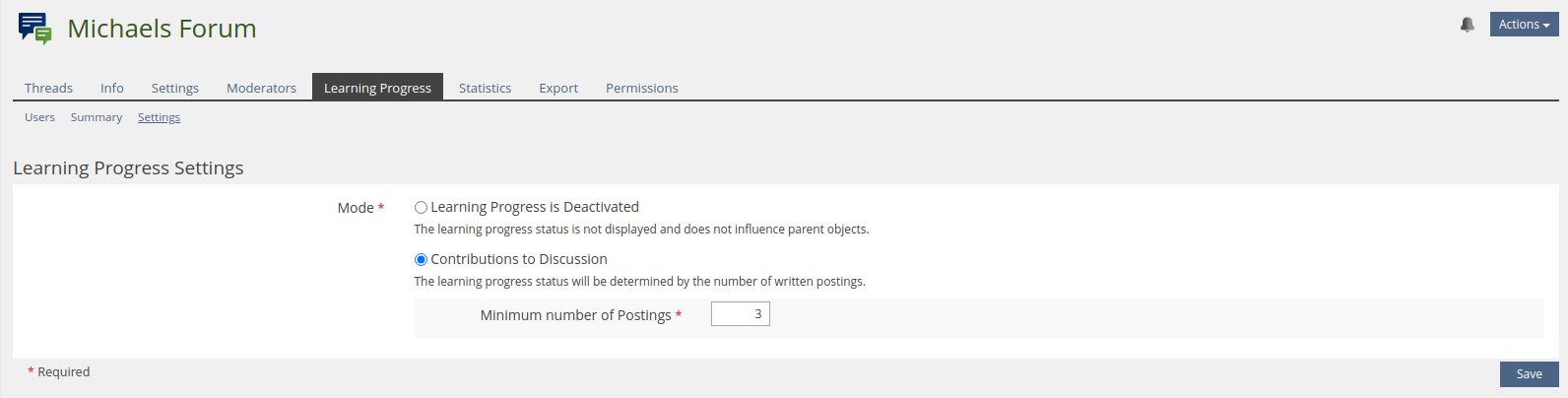1568x398 pixels.
Task: Open the notification bell icon
Action: pyautogui.click(x=1468, y=25)
